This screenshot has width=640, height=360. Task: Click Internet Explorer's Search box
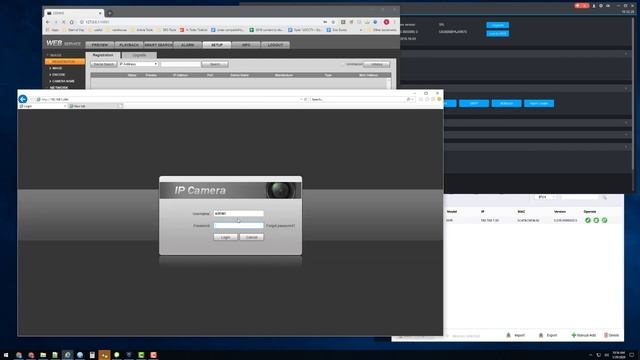(359, 99)
